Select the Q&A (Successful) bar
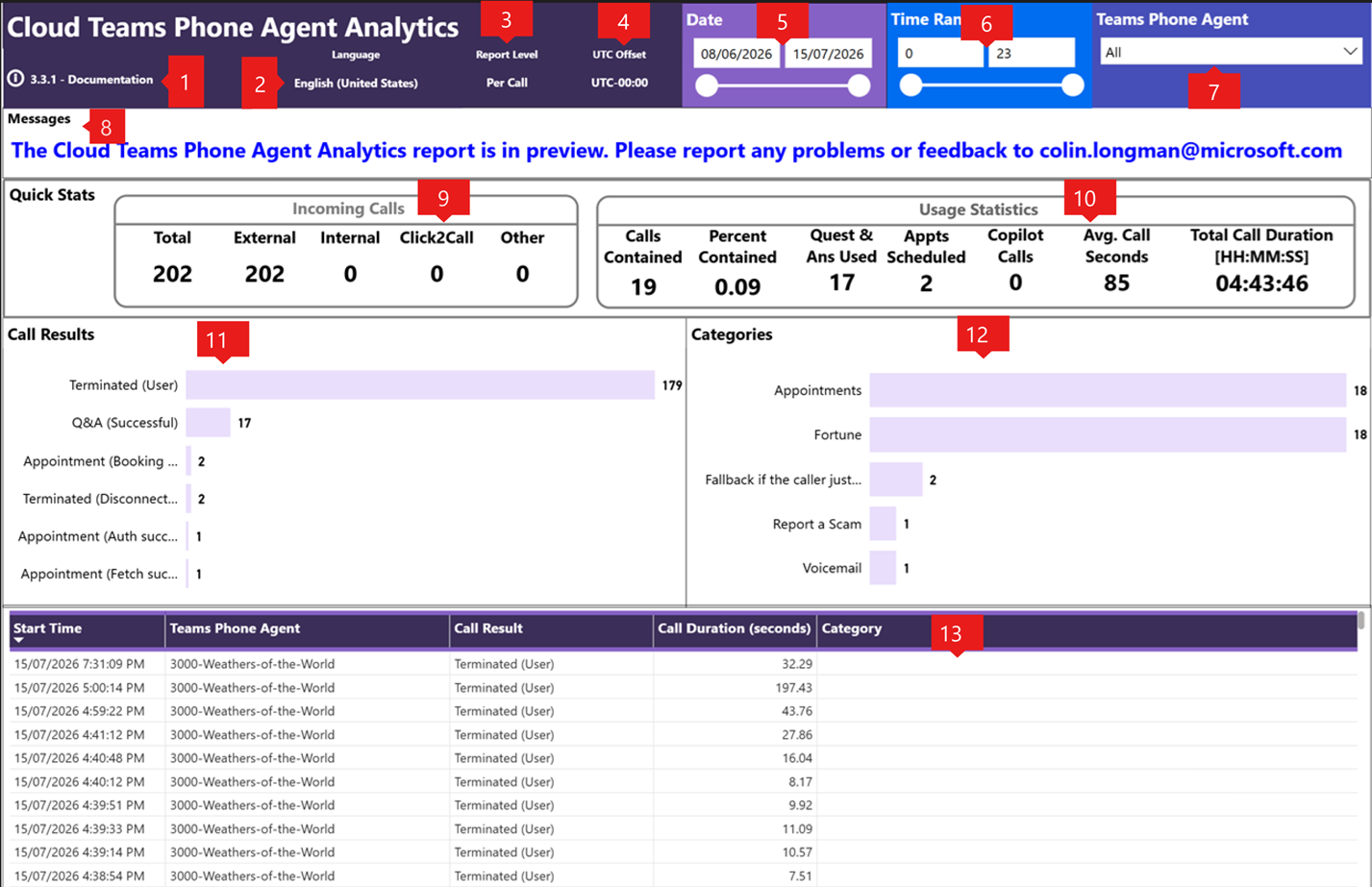Screen dimensions: 1372x887 (x=209, y=423)
